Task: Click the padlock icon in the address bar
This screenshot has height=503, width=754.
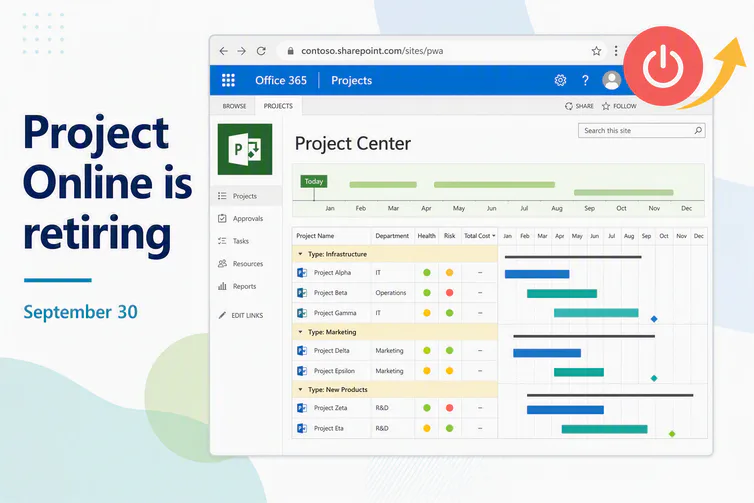Action: click(x=290, y=50)
